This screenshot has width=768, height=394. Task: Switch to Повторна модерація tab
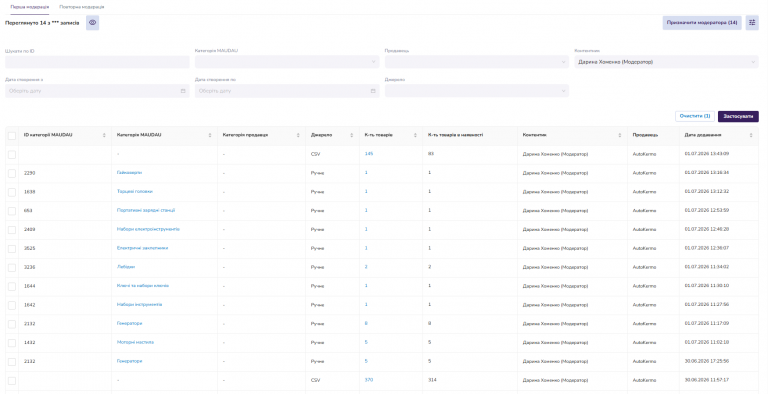(81, 7)
